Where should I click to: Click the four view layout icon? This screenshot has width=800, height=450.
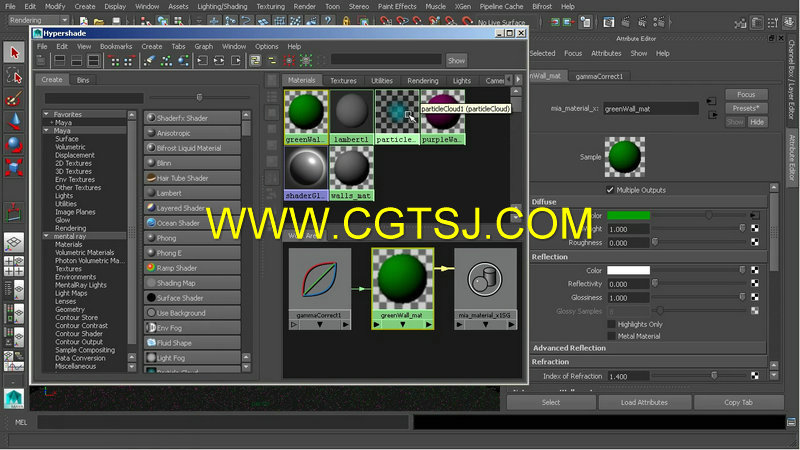pyautogui.click(x=14, y=266)
